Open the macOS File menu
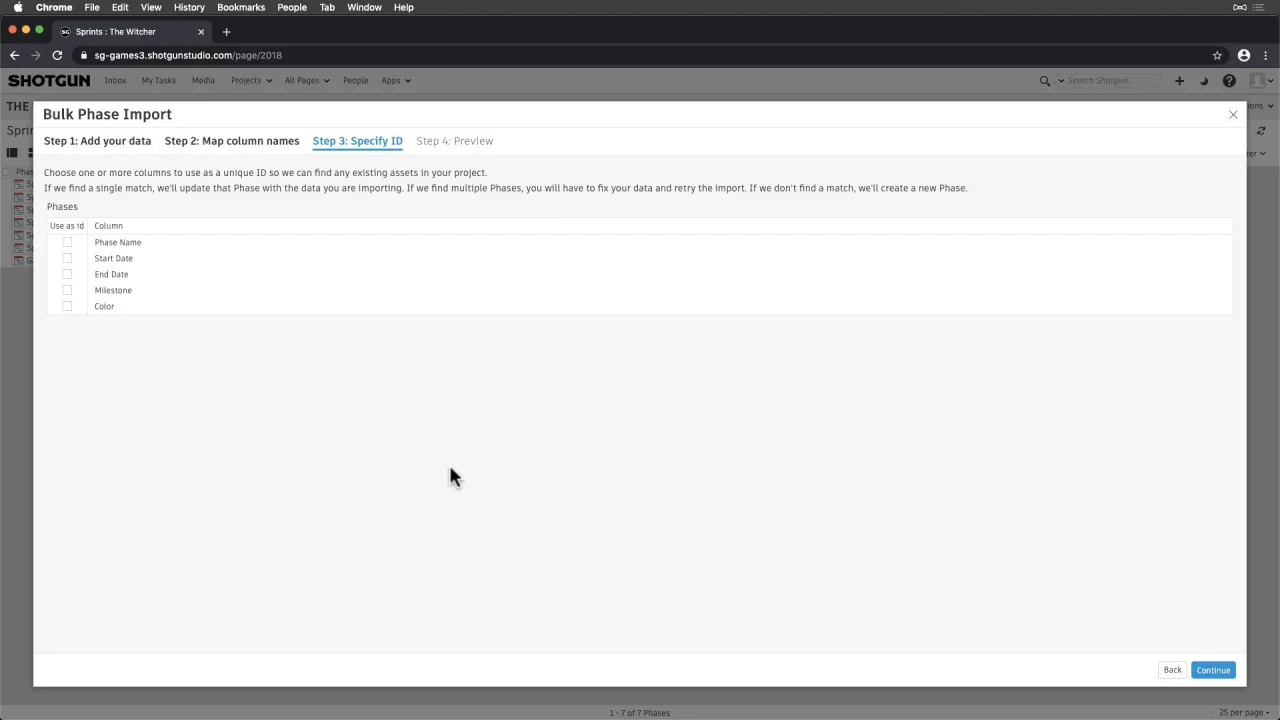The image size is (1280, 720). (92, 7)
